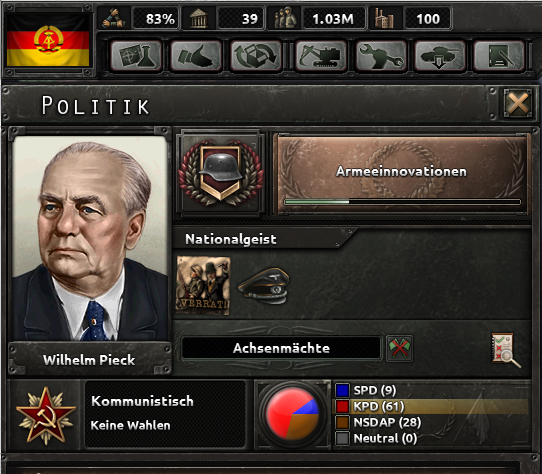Open the Trade menu with circular arrows
The height and width of the screenshot is (474, 542).
coord(256,56)
